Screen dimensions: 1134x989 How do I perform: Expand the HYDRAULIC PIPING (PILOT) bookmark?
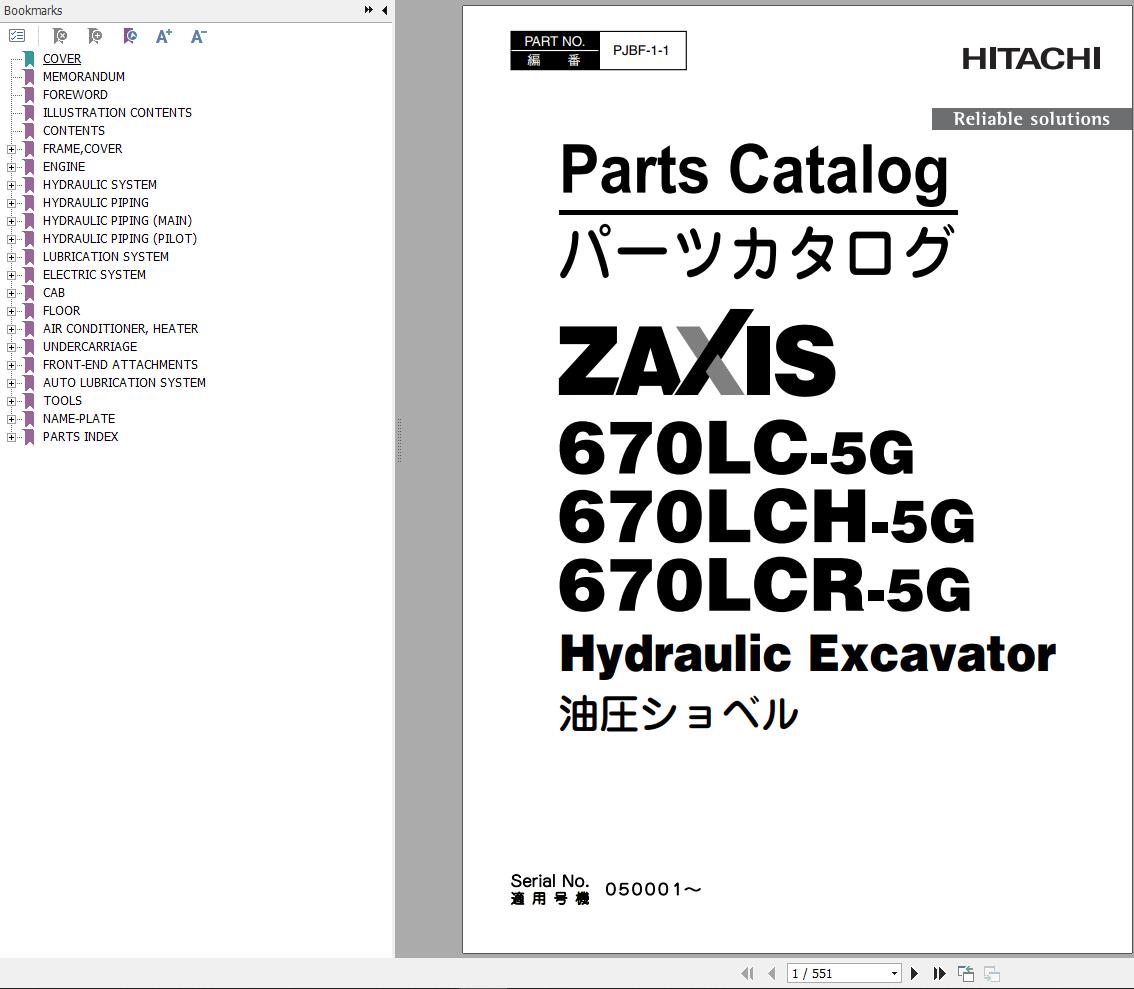coord(11,239)
